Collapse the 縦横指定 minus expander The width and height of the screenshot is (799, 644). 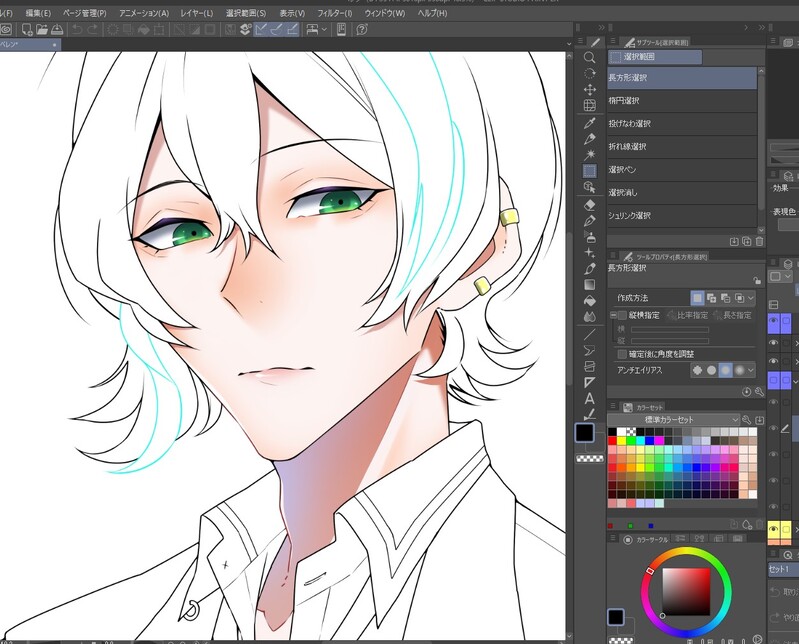pyautogui.click(x=613, y=315)
